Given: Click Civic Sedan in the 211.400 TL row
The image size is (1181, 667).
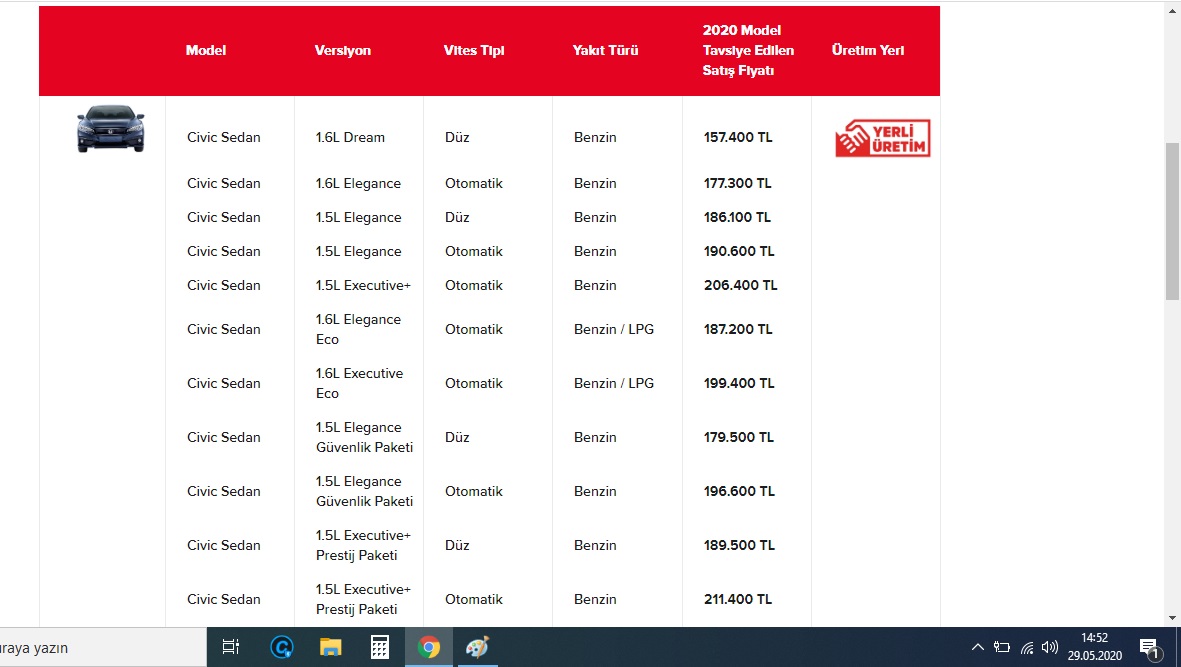Looking at the screenshot, I should tap(224, 600).
